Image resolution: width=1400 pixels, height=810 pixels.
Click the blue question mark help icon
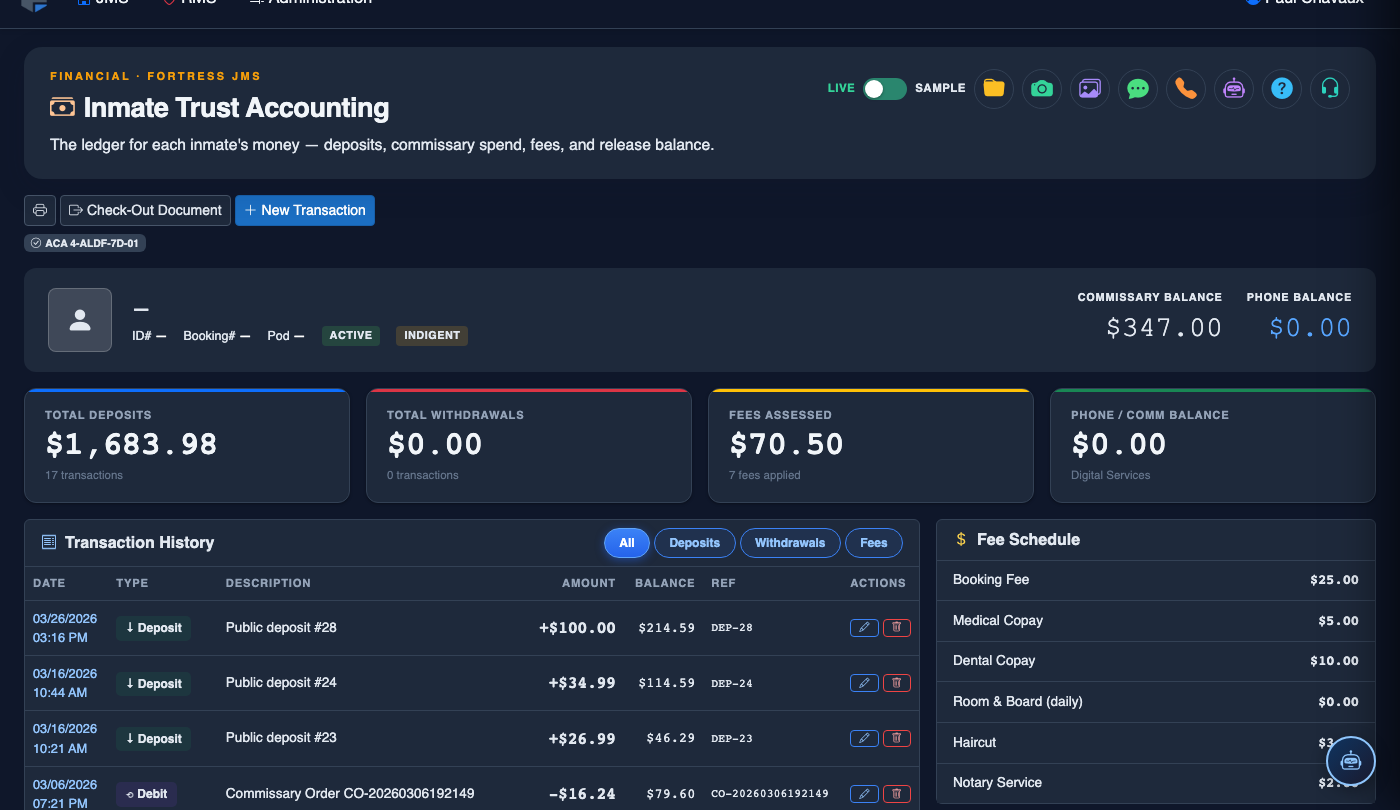1282,88
